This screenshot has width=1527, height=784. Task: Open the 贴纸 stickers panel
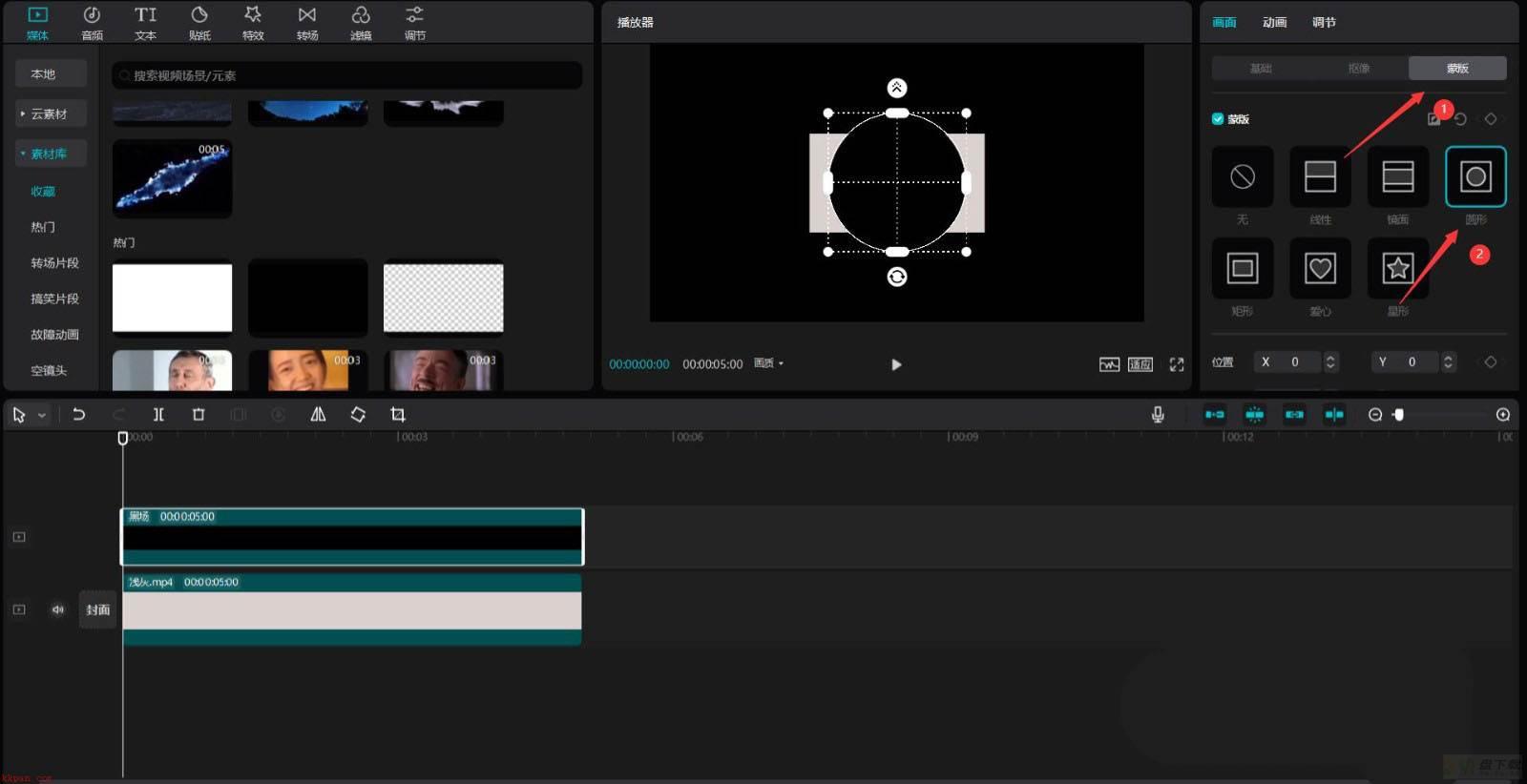tap(199, 23)
